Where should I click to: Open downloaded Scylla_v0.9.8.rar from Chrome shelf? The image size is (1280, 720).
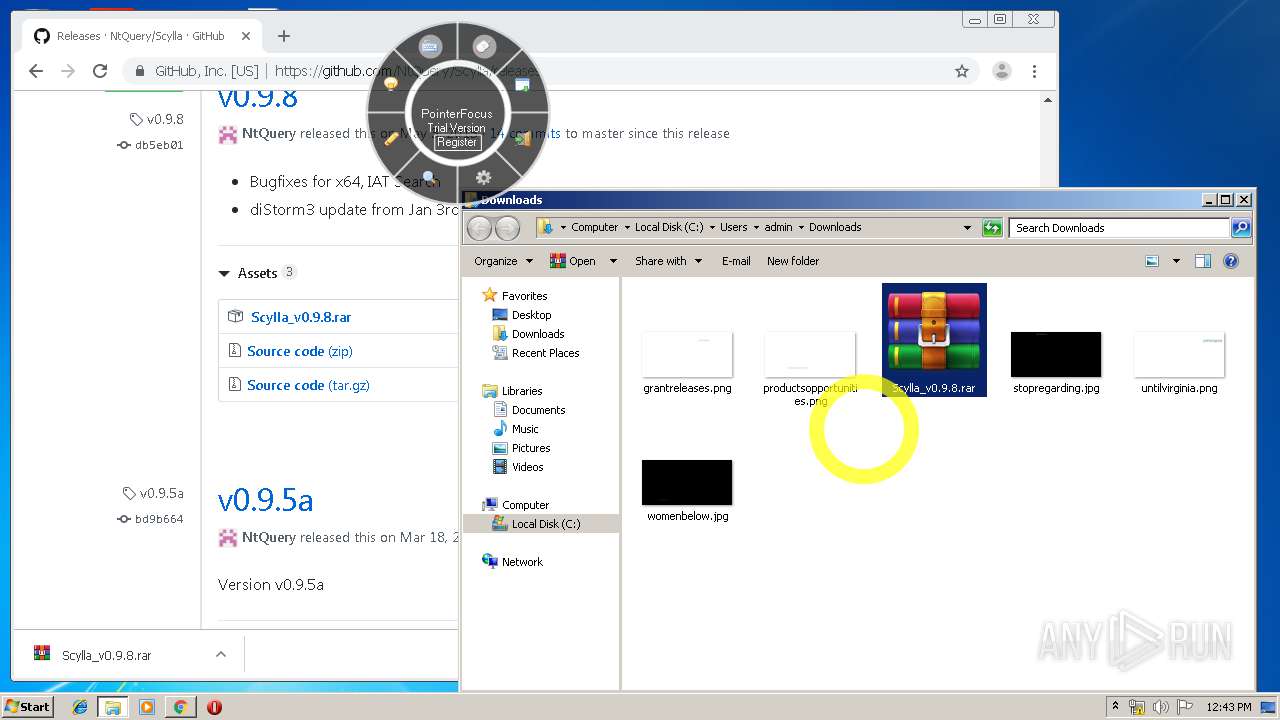pyautogui.click(x=106, y=656)
